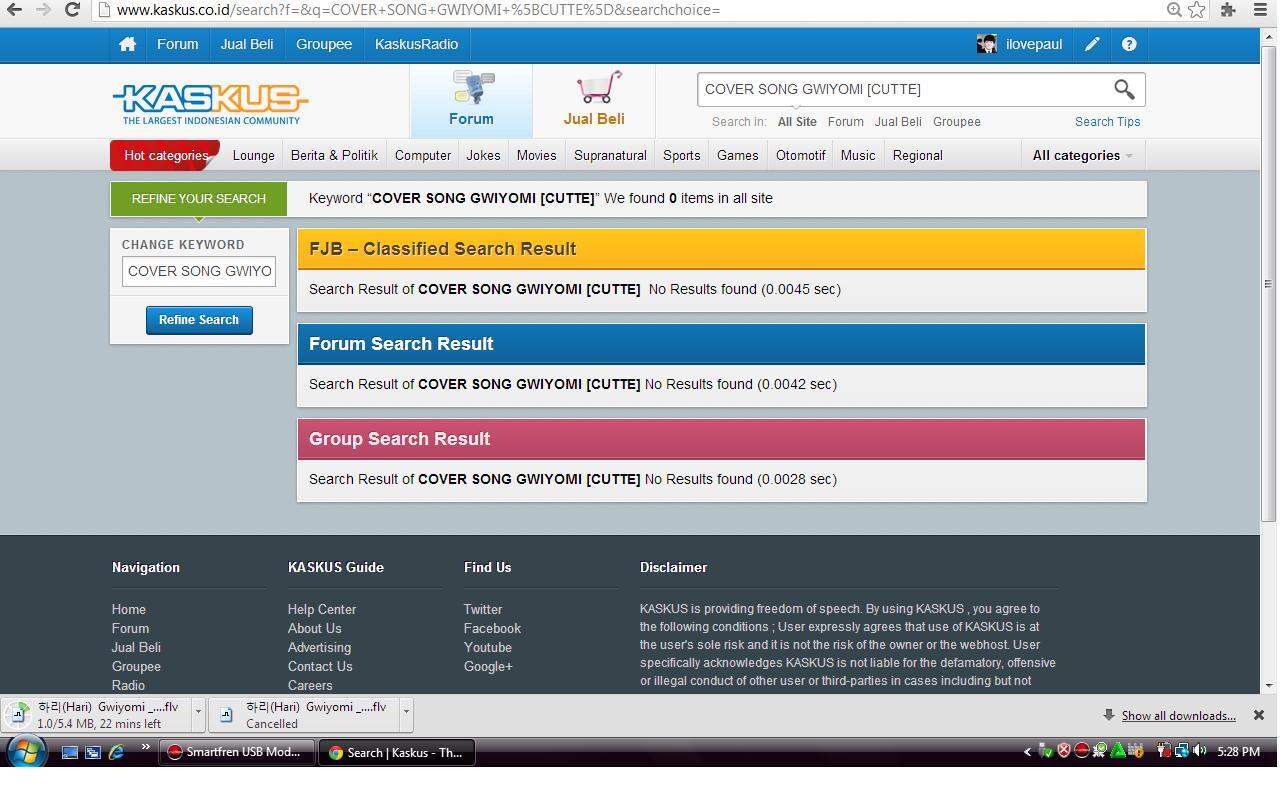Click the battery power tray icon
The width and height of the screenshot is (1280, 800).
[x=1164, y=751]
